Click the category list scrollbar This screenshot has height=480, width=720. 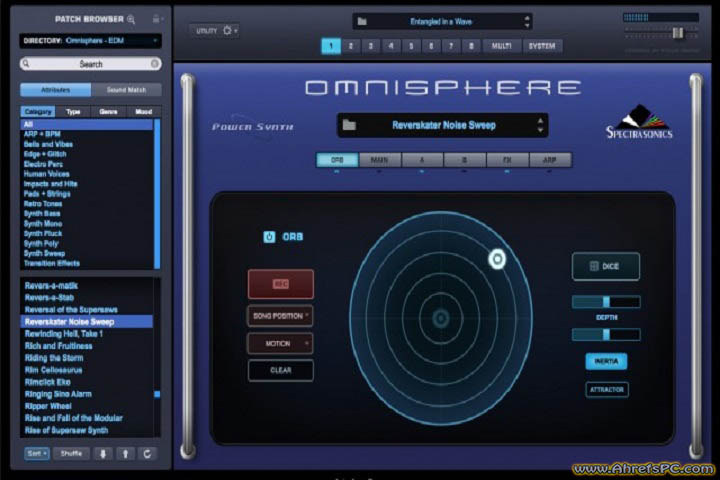point(157,194)
